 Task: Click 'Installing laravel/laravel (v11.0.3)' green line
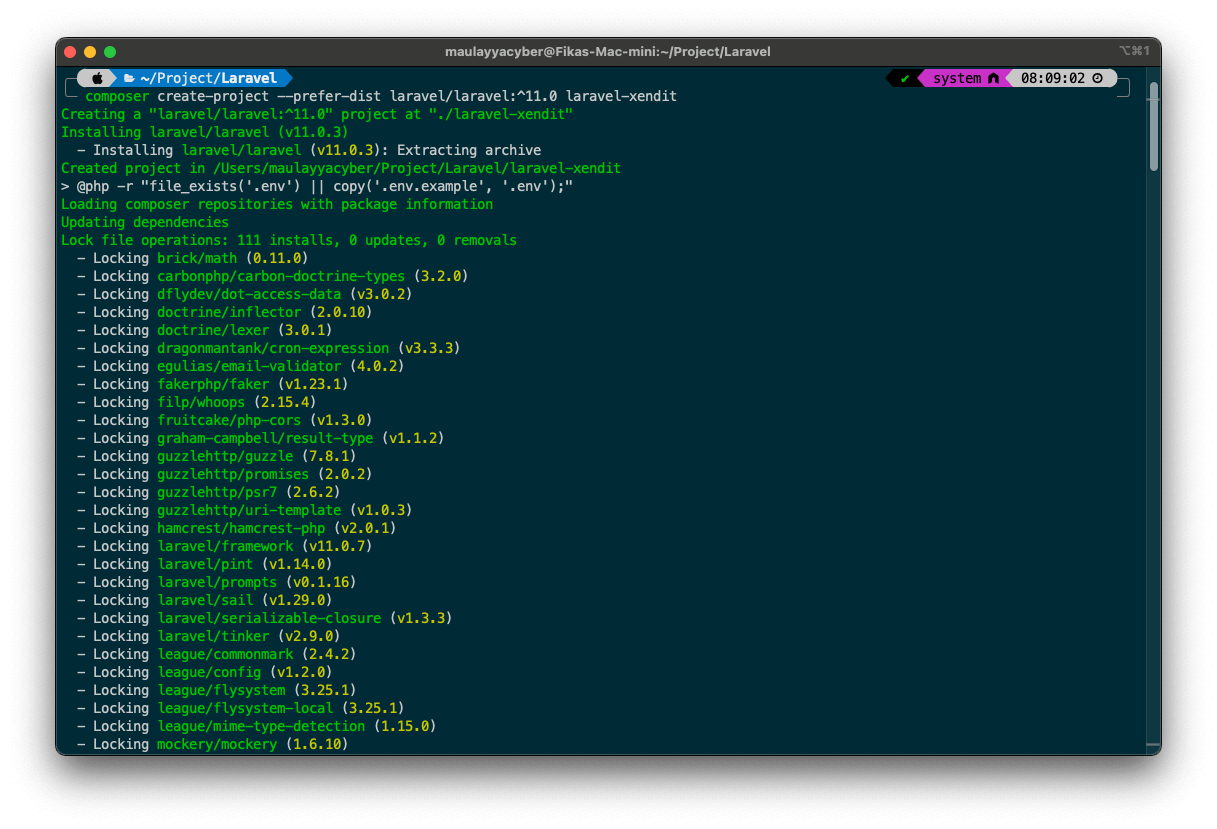205,132
